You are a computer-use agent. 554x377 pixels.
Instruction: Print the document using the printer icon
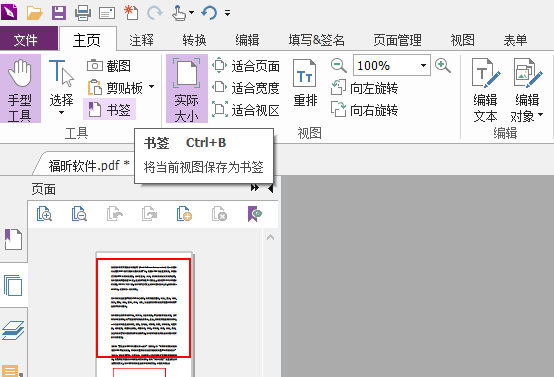83,13
